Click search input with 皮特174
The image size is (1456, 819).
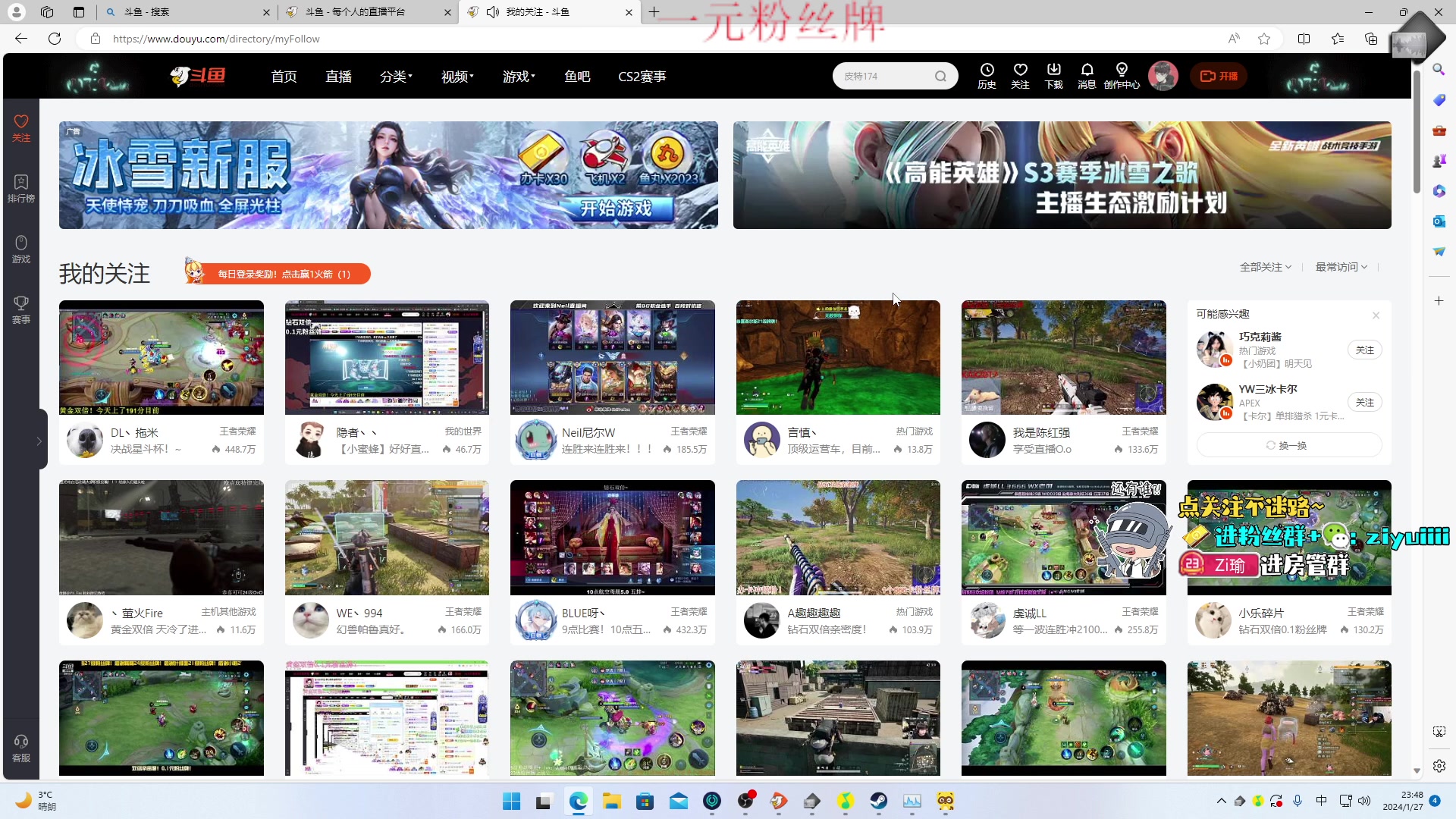tap(883, 76)
